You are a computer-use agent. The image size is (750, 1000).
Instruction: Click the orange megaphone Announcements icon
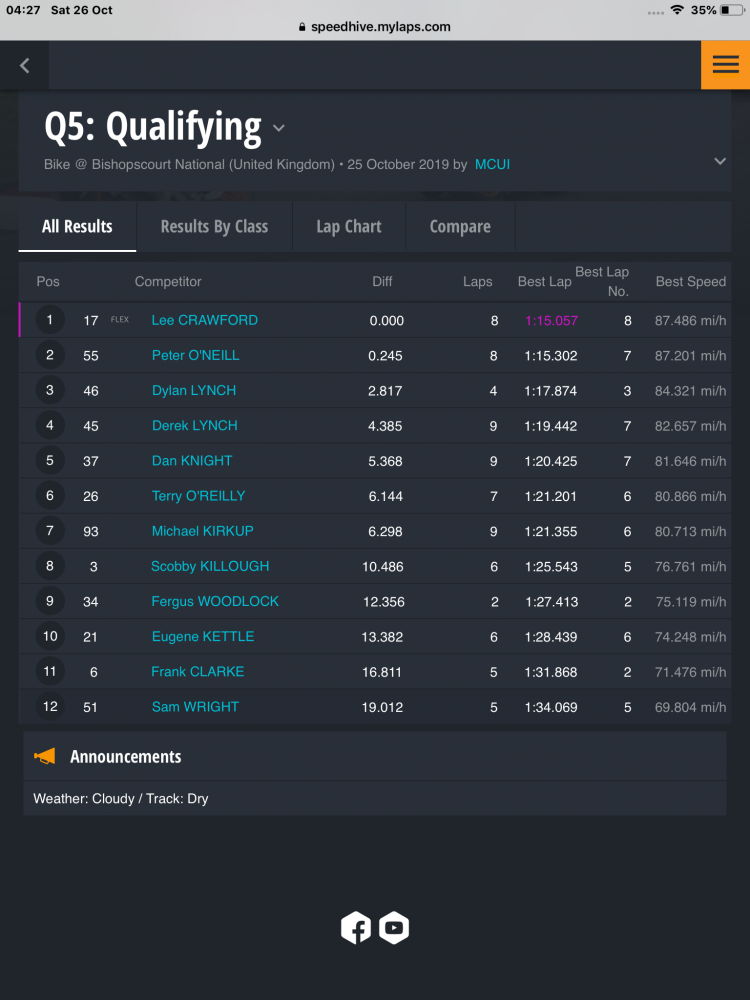[x=45, y=756]
